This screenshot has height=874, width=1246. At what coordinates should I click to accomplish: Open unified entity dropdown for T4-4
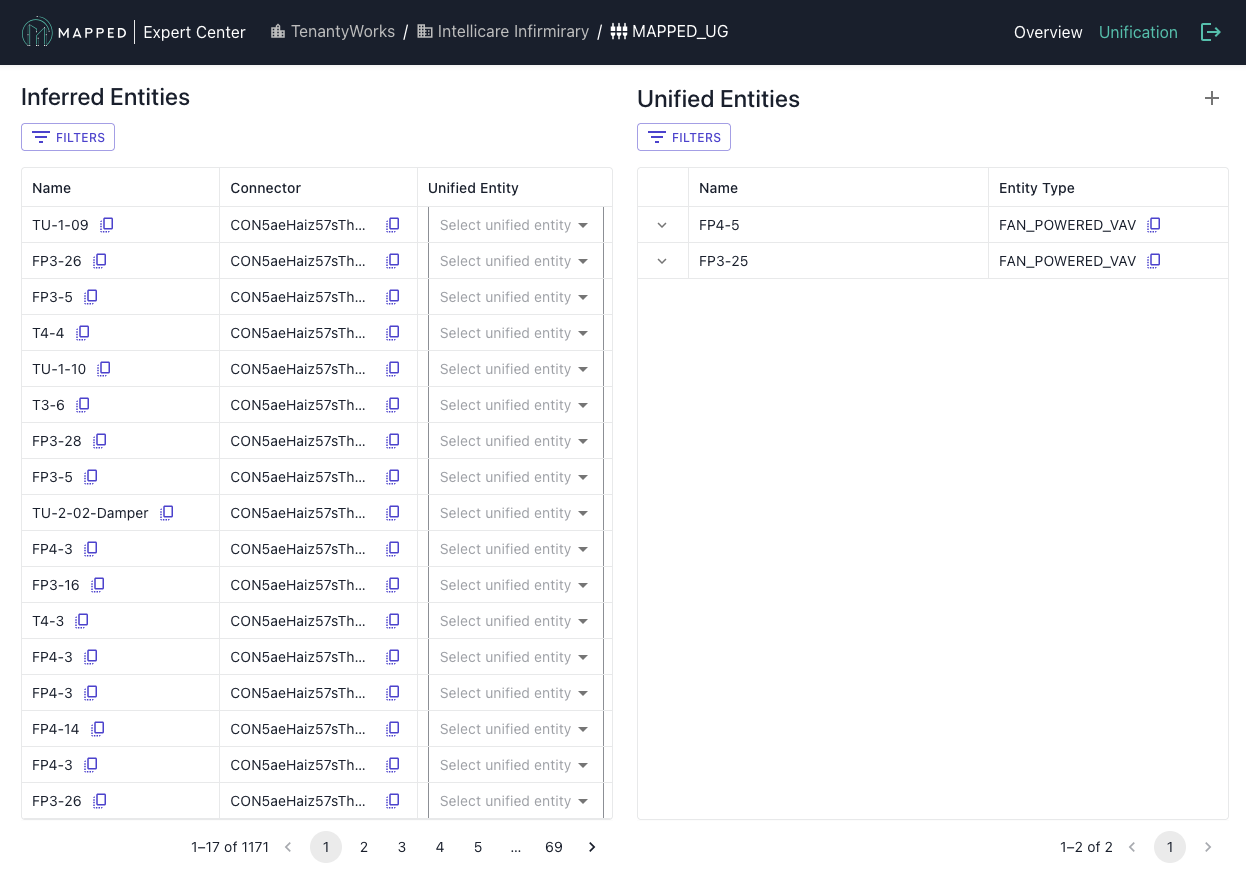pyautogui.click(x=515, y=333)
